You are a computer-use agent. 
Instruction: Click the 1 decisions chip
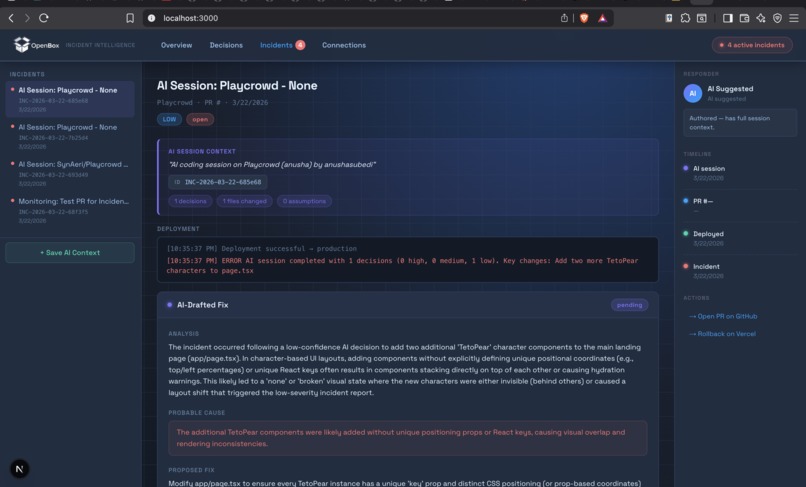(190, 201)
